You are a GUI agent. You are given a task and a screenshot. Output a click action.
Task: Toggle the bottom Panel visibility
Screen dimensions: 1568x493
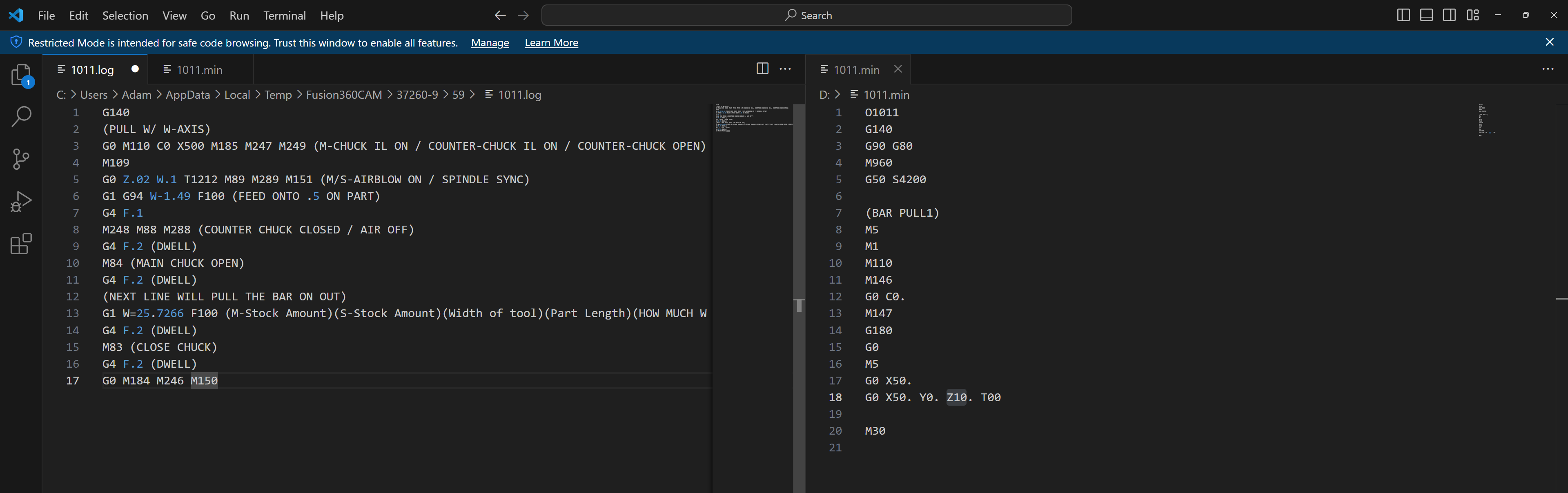pyautogui.click(x=1426, y=15)
